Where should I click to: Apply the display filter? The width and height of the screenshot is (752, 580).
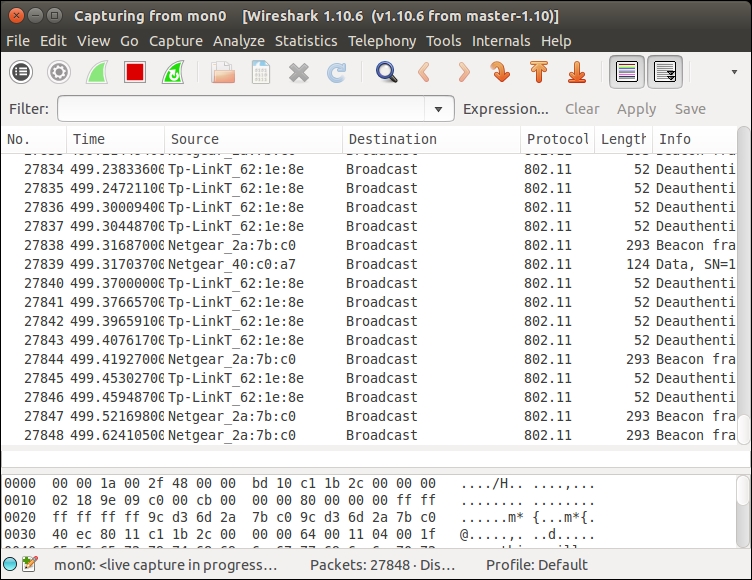(636, 109)
